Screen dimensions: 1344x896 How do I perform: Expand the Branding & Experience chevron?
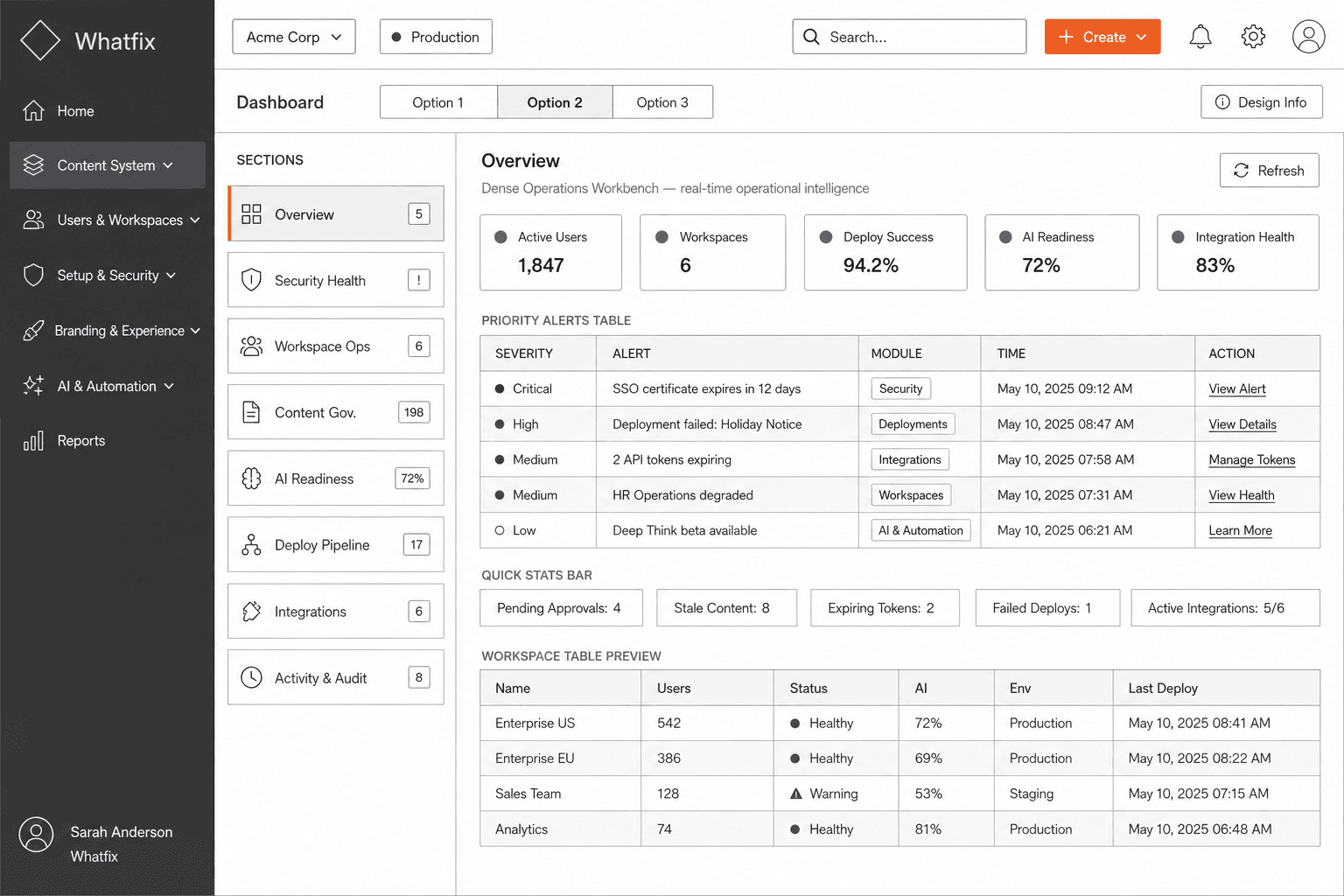click(x=195, y=331)
